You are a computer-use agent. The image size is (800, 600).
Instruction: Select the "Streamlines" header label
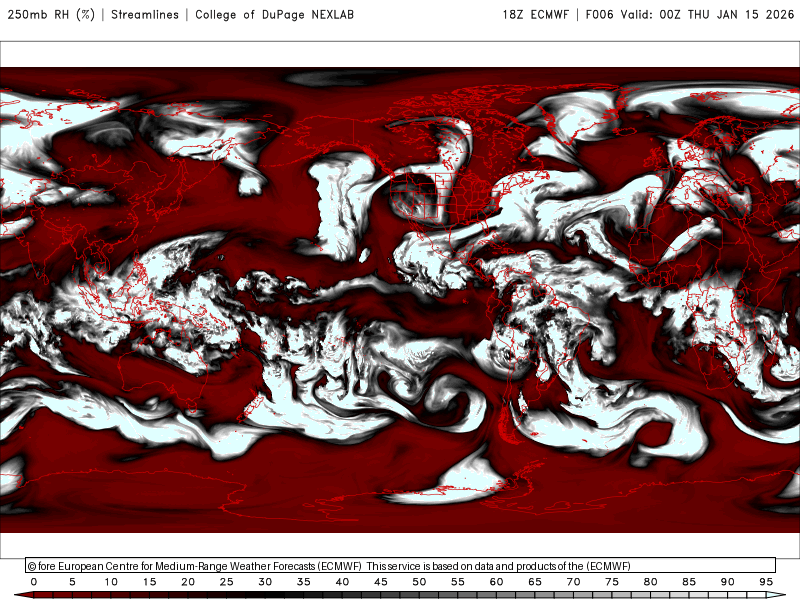[145, 15]
